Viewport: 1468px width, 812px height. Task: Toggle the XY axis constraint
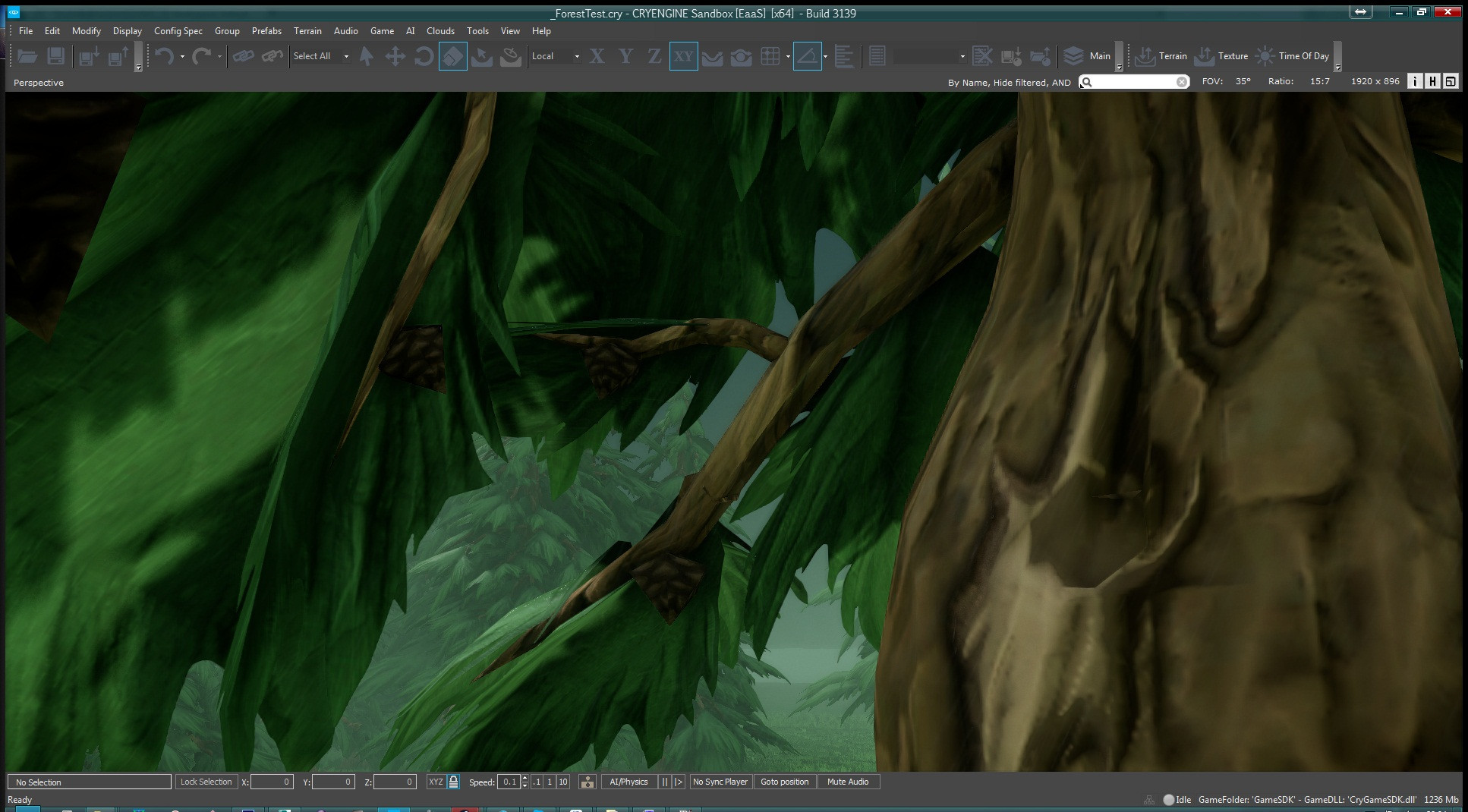pos(683,56)
